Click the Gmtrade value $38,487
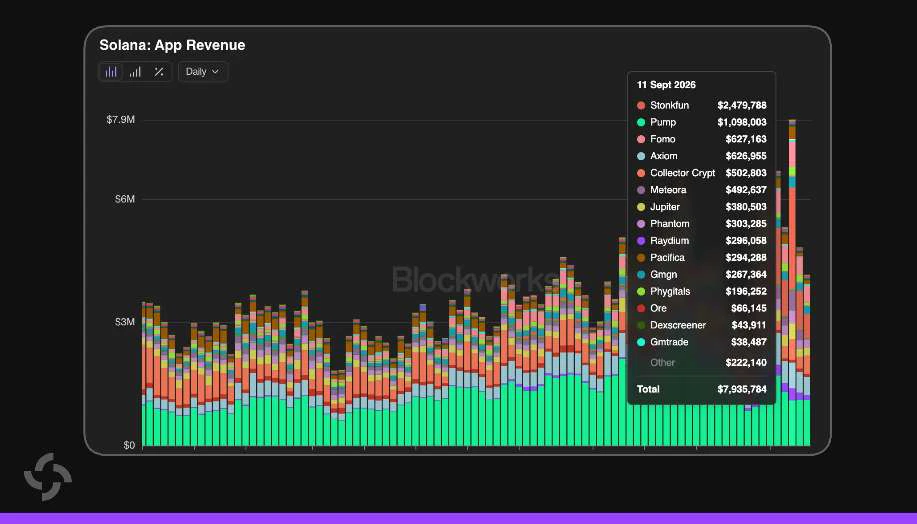The image size is (917, 524). [x=749, y=342]
